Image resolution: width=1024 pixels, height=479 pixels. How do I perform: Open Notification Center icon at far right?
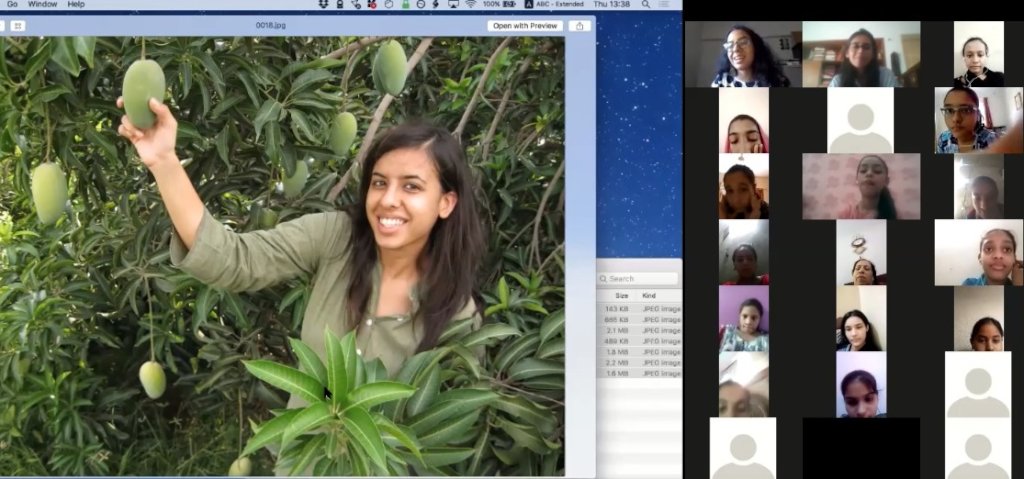point(664,5)
